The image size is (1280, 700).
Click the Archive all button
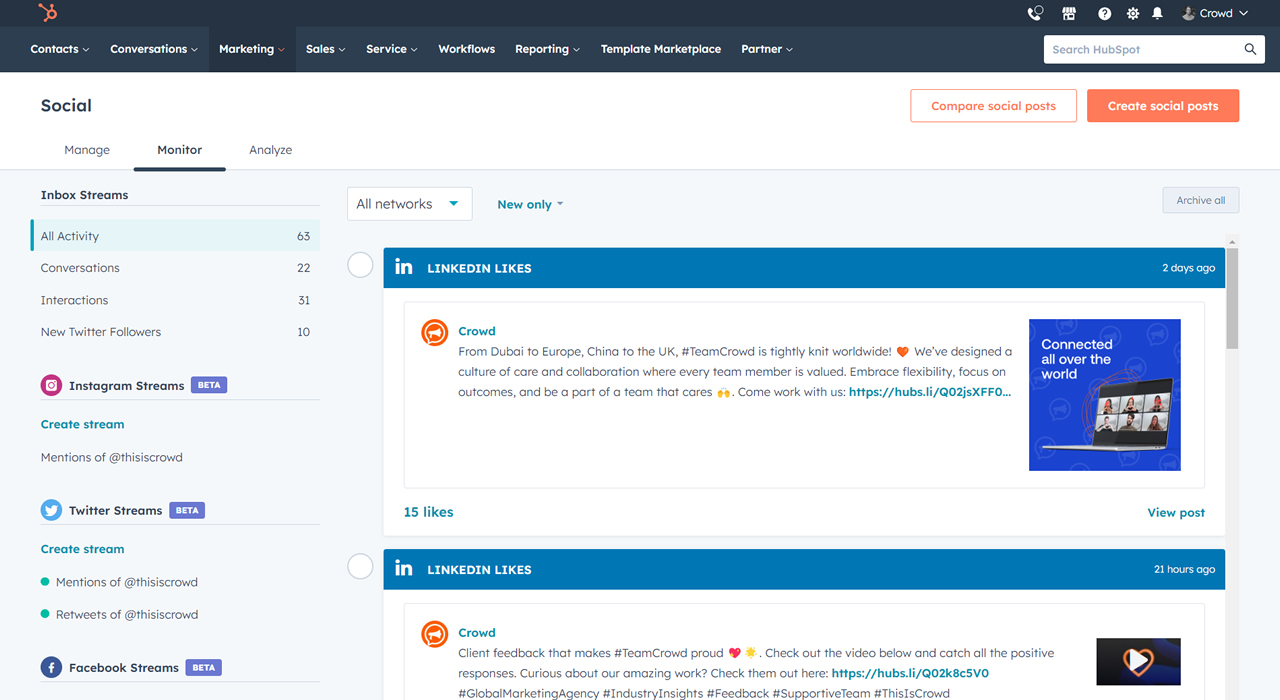(x=1201, y=200)
